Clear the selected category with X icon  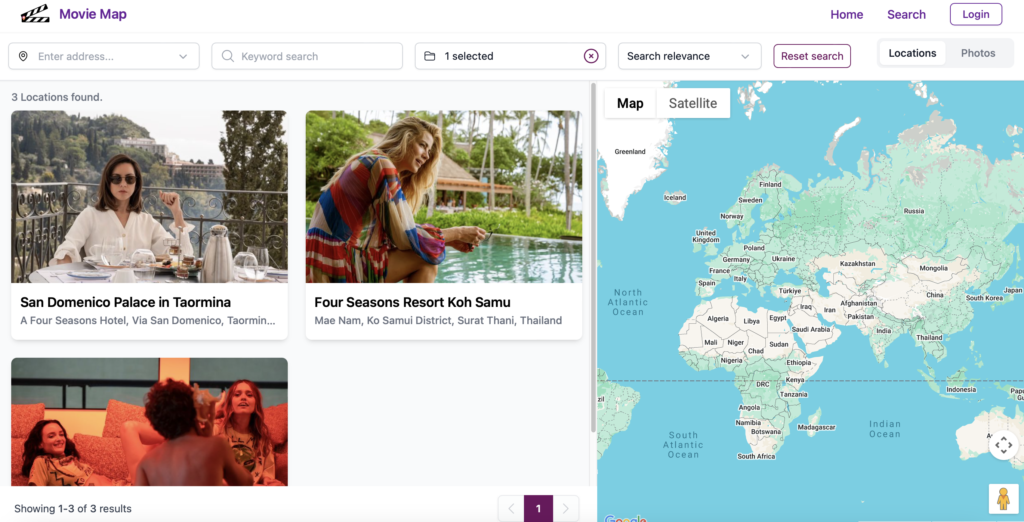591,56
